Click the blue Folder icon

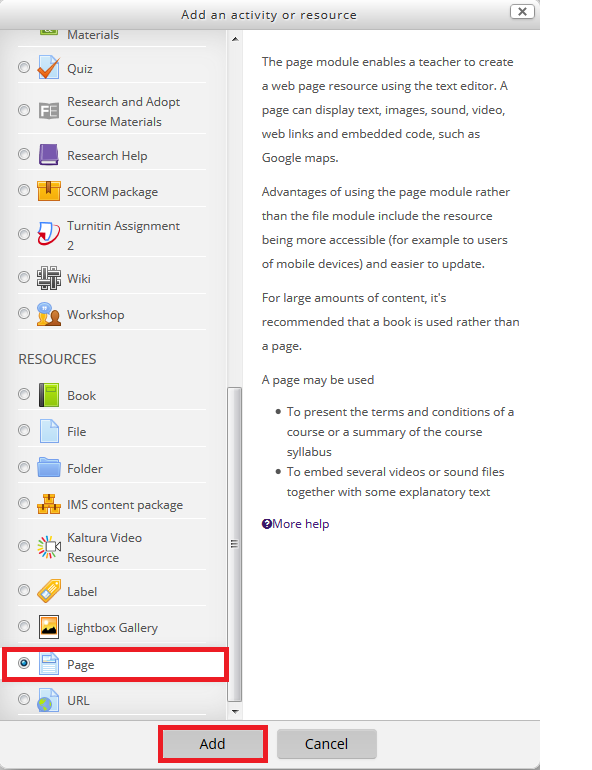tap(49, 468)
